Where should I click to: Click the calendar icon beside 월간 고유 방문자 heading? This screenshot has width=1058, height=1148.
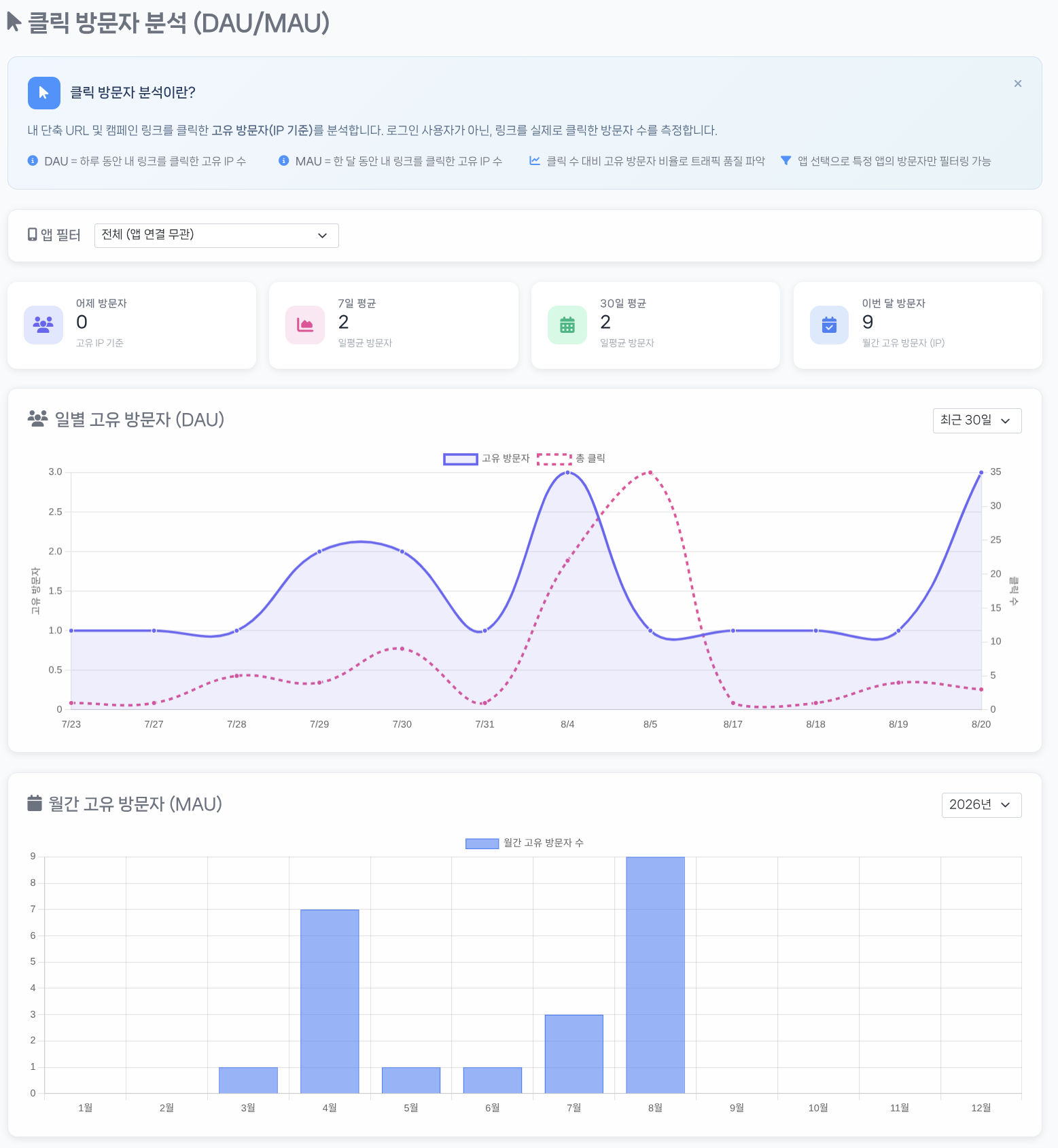[35, 804]
